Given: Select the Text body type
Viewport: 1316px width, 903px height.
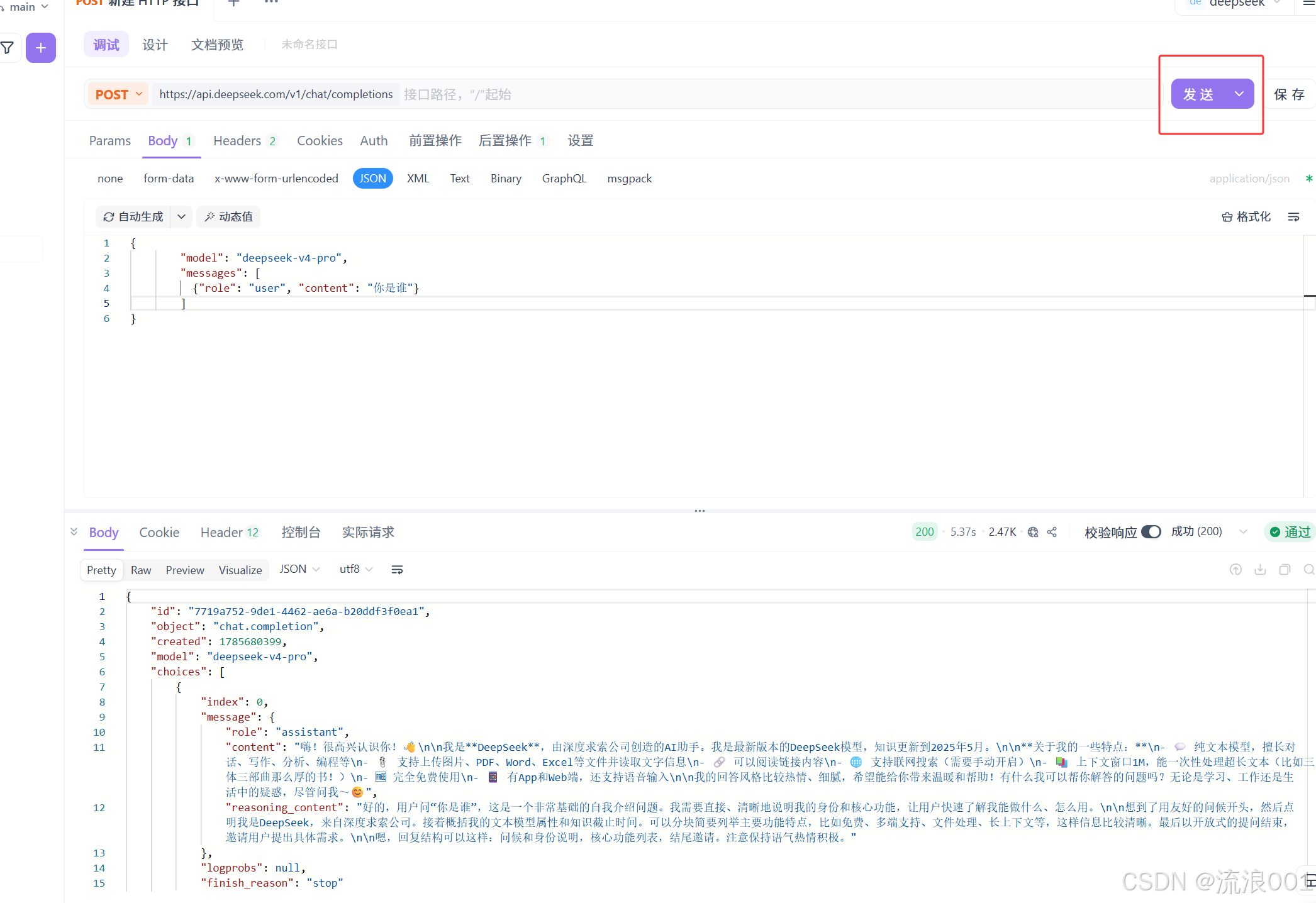Looking at the screenshot, I should [x=460, y=179].
